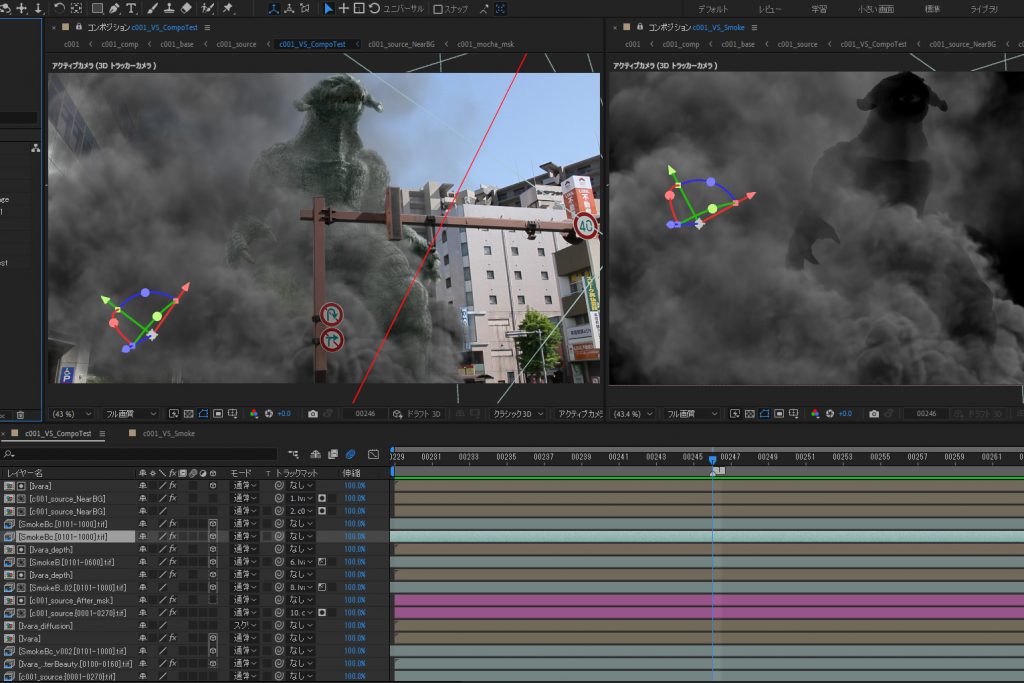Activate the Rotation gizmo circular-arrow icon
Viewport: 1024px width, 683px height.
[x=374, y=8]
